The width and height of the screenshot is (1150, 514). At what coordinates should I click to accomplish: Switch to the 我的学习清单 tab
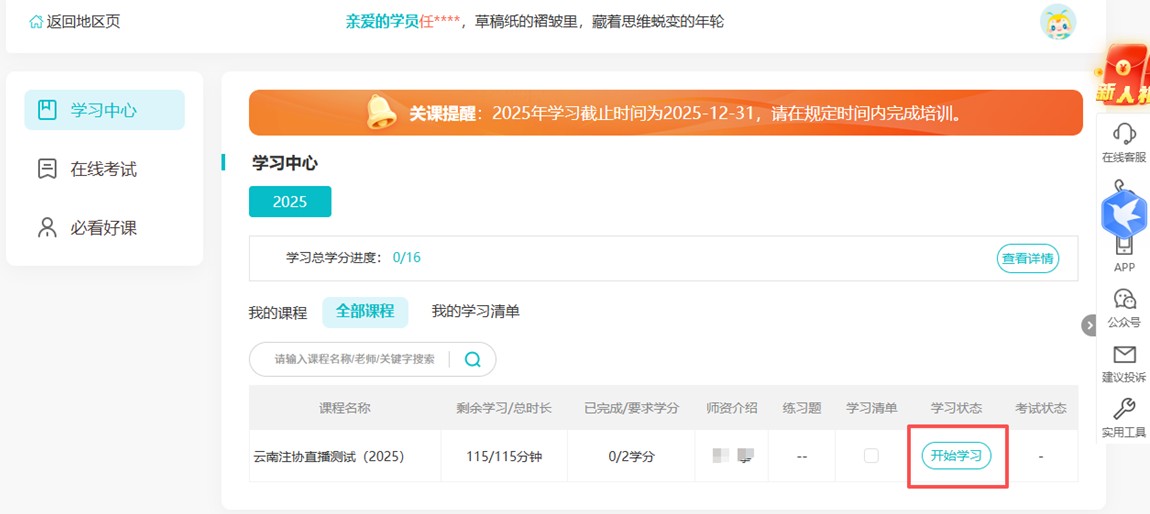tap(475, 312)
